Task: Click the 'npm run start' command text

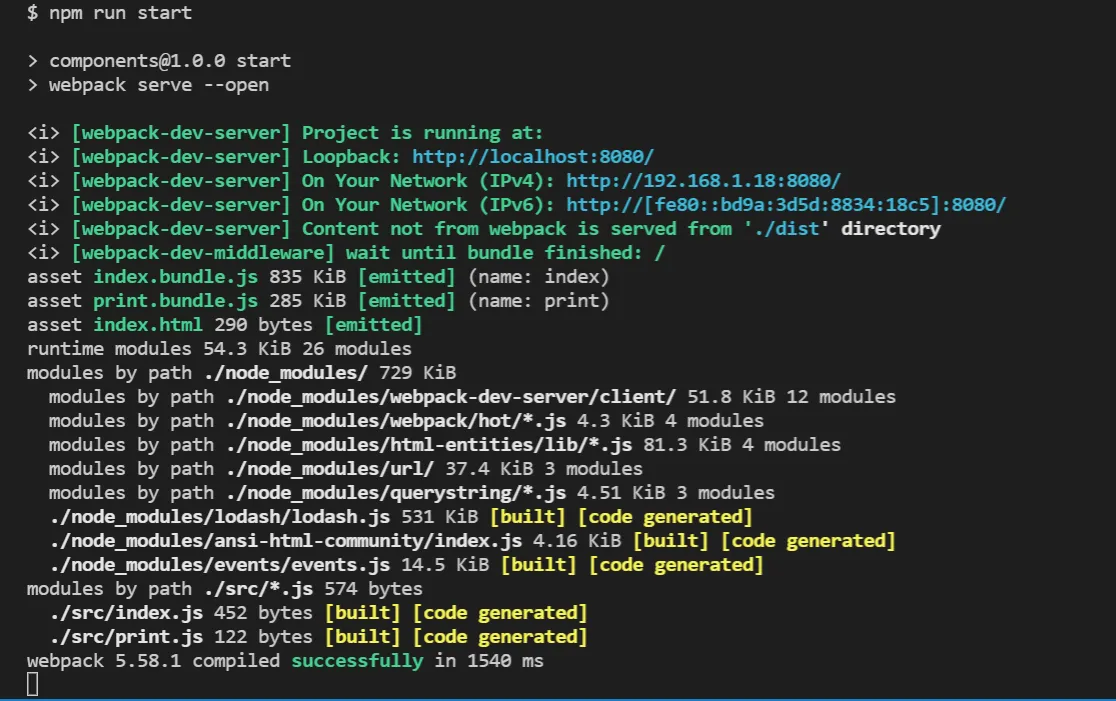Action: [120, 13]
